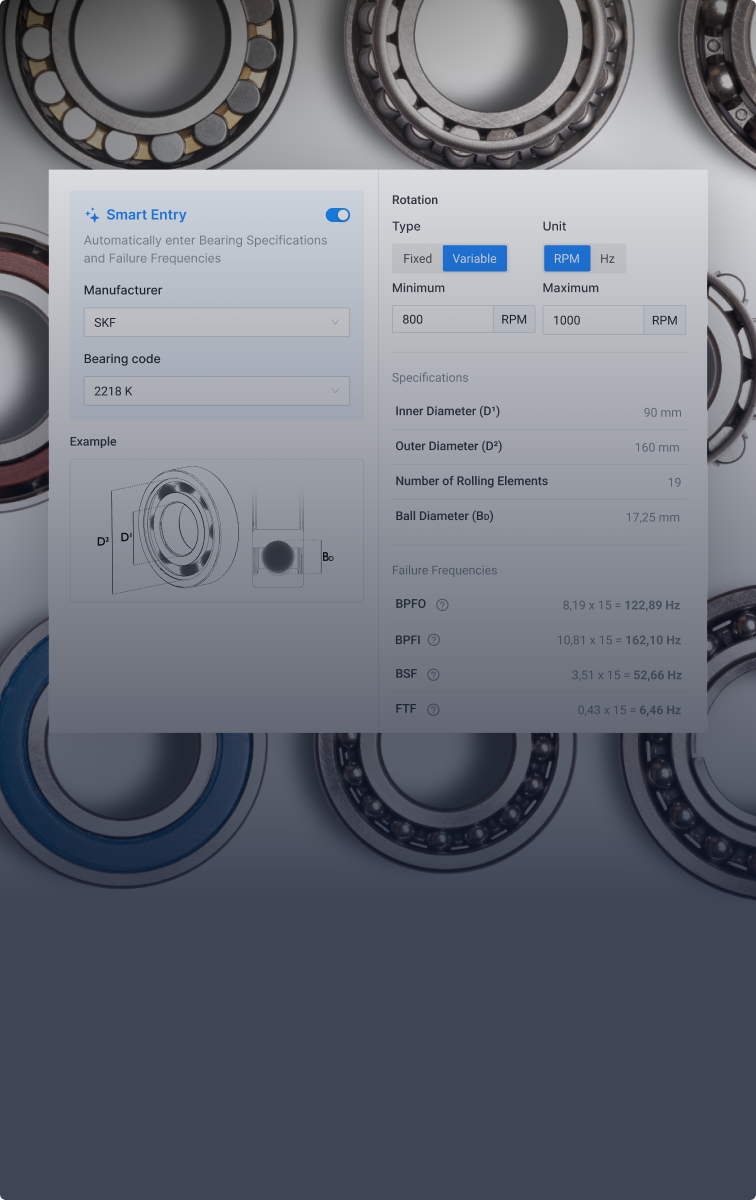The width and height of the screenshot is (756, 1200).
Task: Click the Maximum rotation input field
Action: (x=593, y=320)
